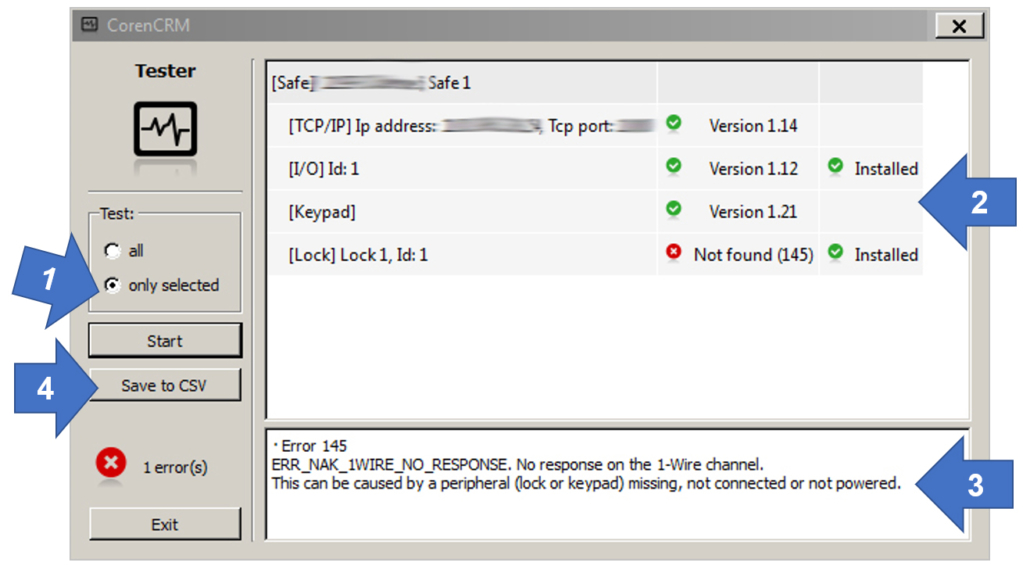The image size is (1030, 573).
Task: Click the red error icon beside 1 error(s)
Action: tap(111, 463)
